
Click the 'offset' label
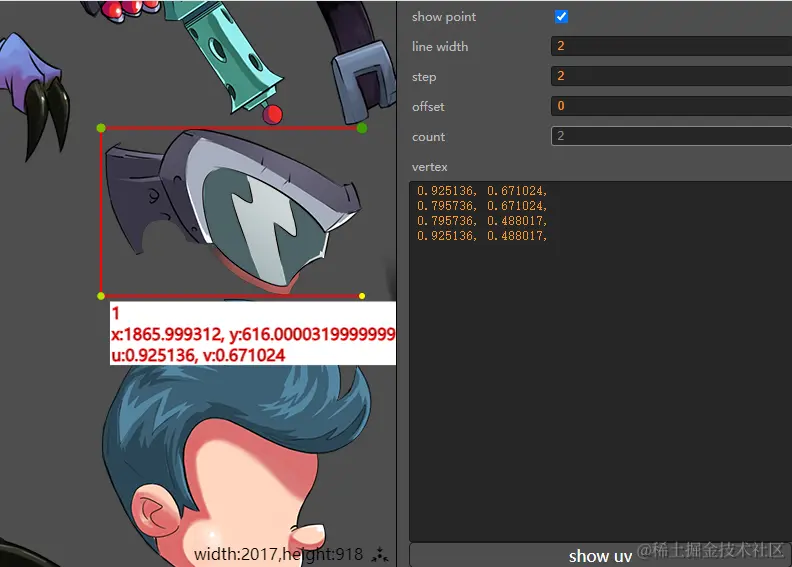tap(428, 107)
